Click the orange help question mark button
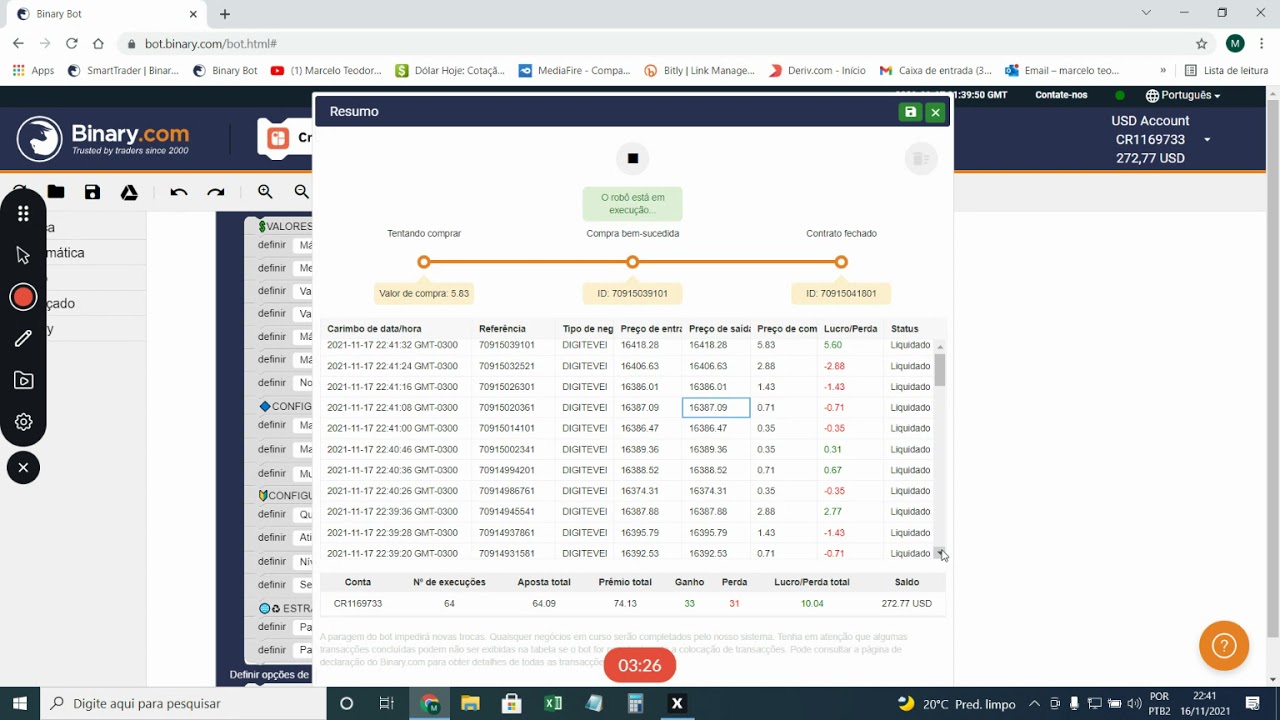The width and height of the screenshot is (1280, 720). 1224,646
